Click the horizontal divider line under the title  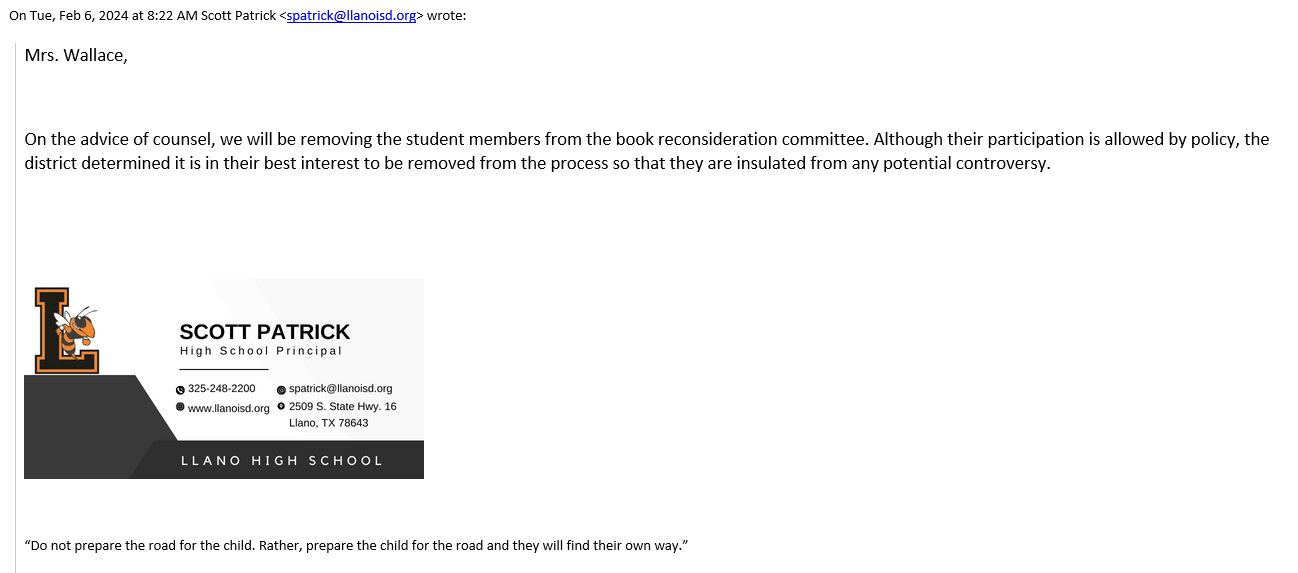tap(224, 370)
